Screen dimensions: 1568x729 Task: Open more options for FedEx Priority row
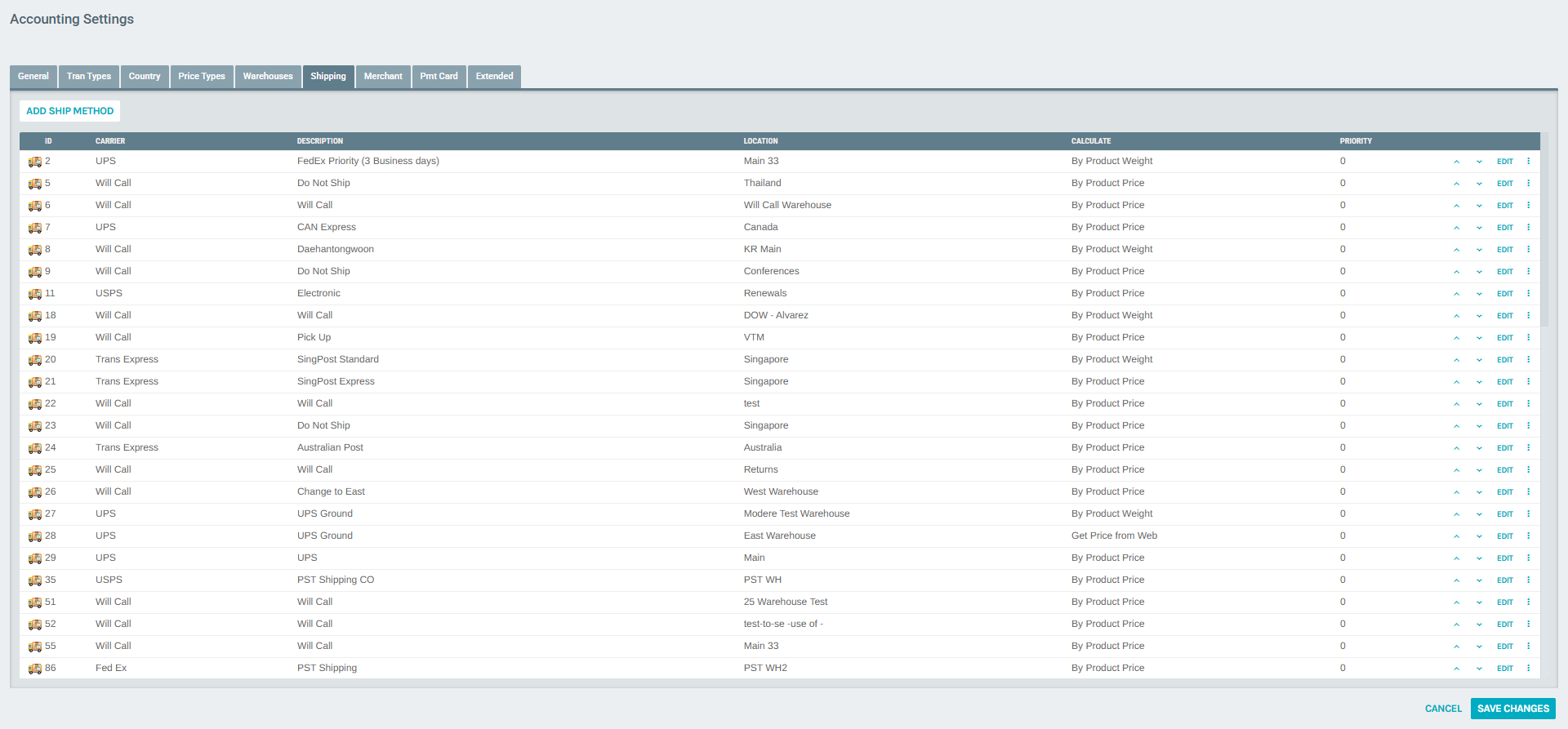tap(1528, 162)
